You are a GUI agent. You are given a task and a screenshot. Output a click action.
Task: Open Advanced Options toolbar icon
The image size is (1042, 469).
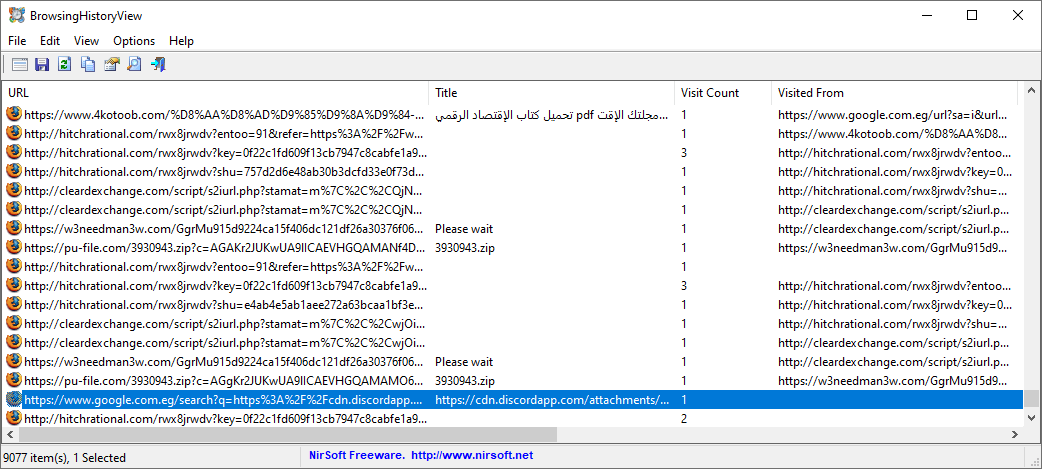click(x=20, y=64)
